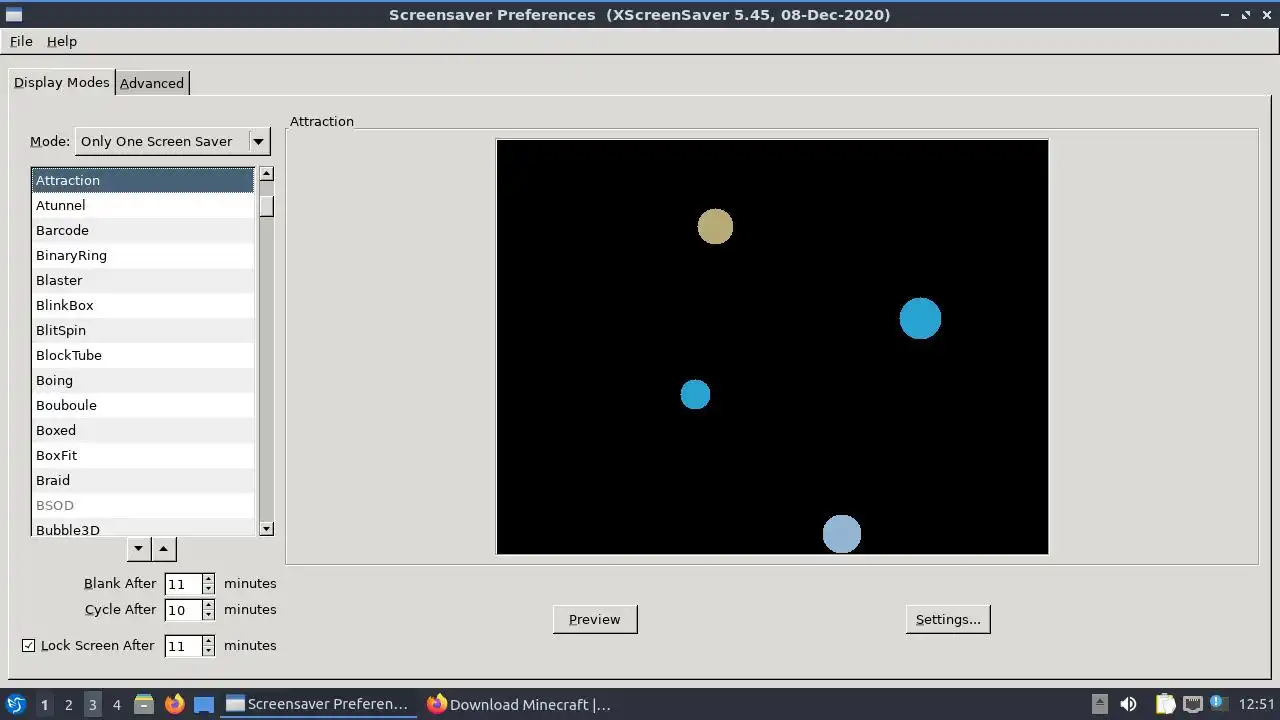Launch the file manager from the taskbar
The height and width of the screenshot is (720, 1280).
pyautogui.click(x=143, y=704)
